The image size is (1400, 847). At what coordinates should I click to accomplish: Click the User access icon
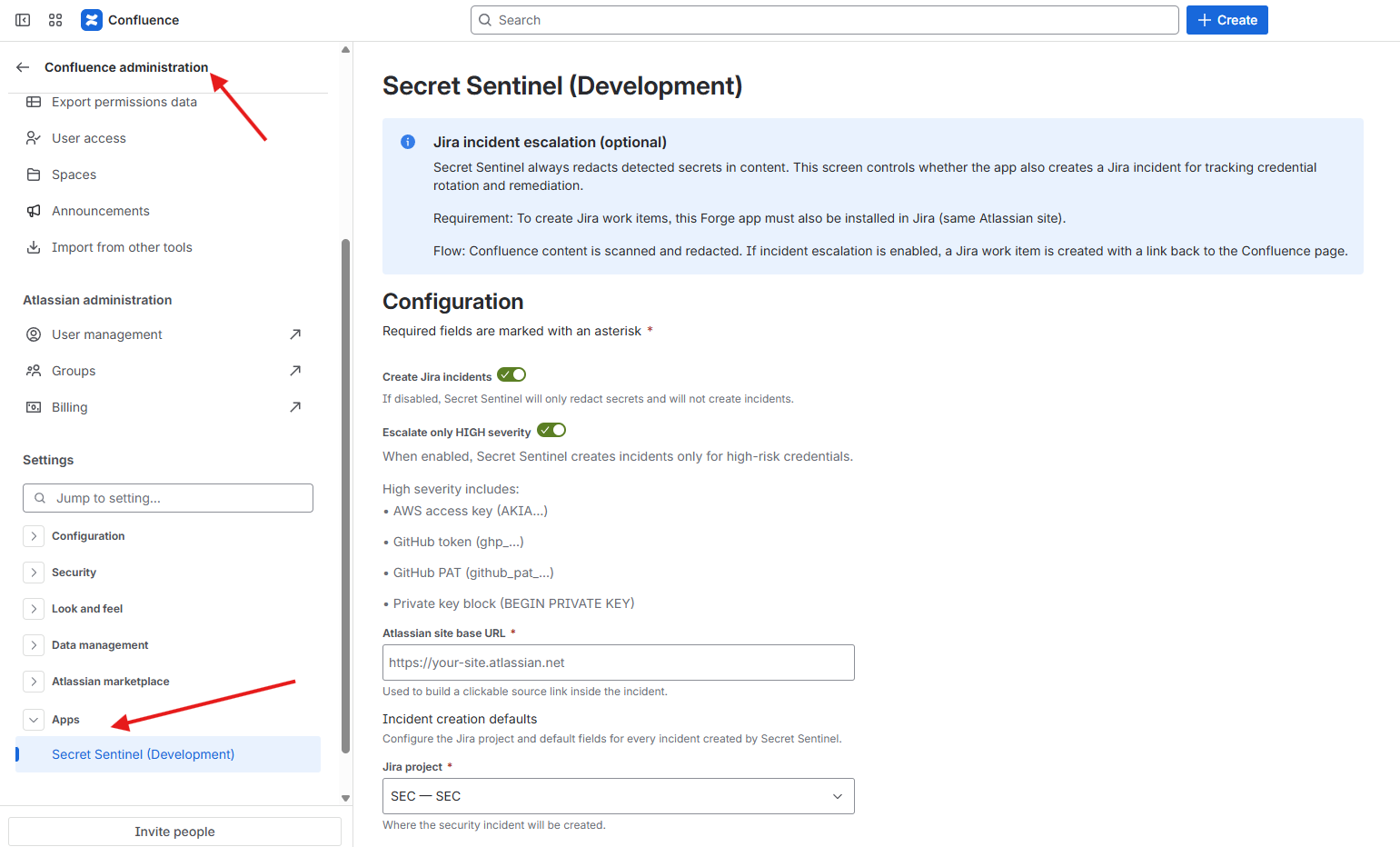pyautogui.click(x=33, y=137)
